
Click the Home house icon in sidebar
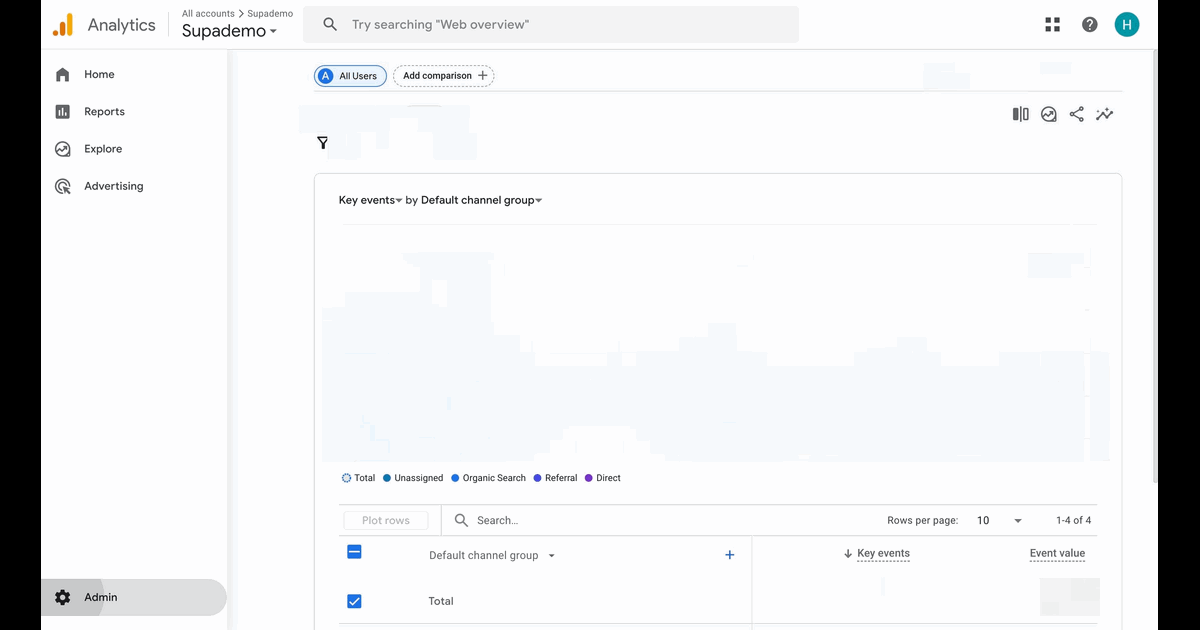pyautogui.click(x=63, y=74)
